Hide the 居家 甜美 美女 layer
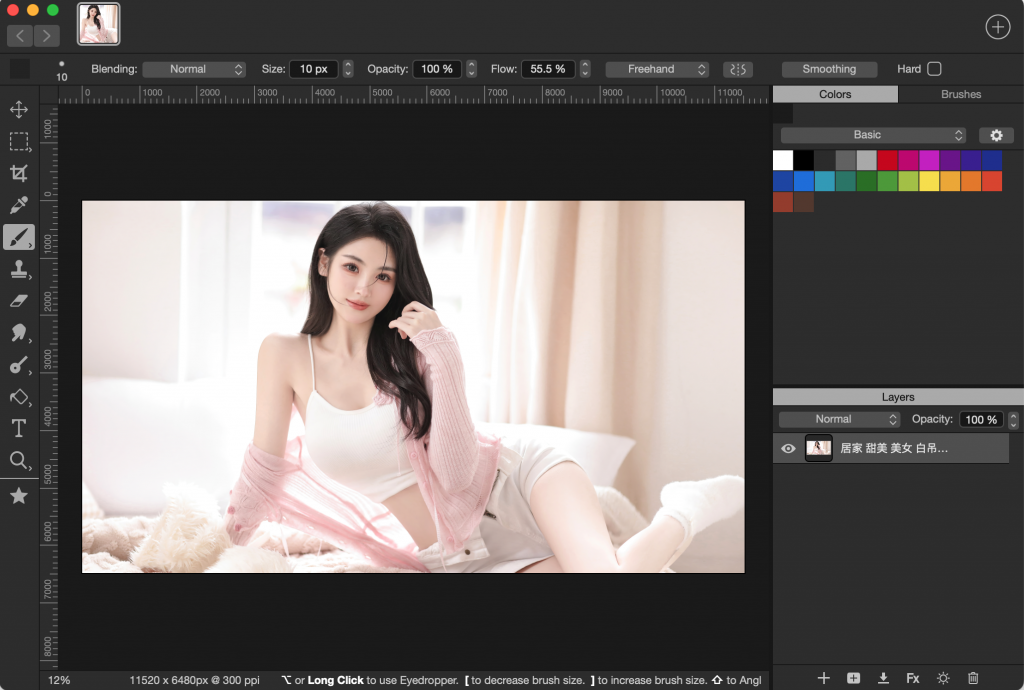The image size is (1024, 690). tap(788, 448)
